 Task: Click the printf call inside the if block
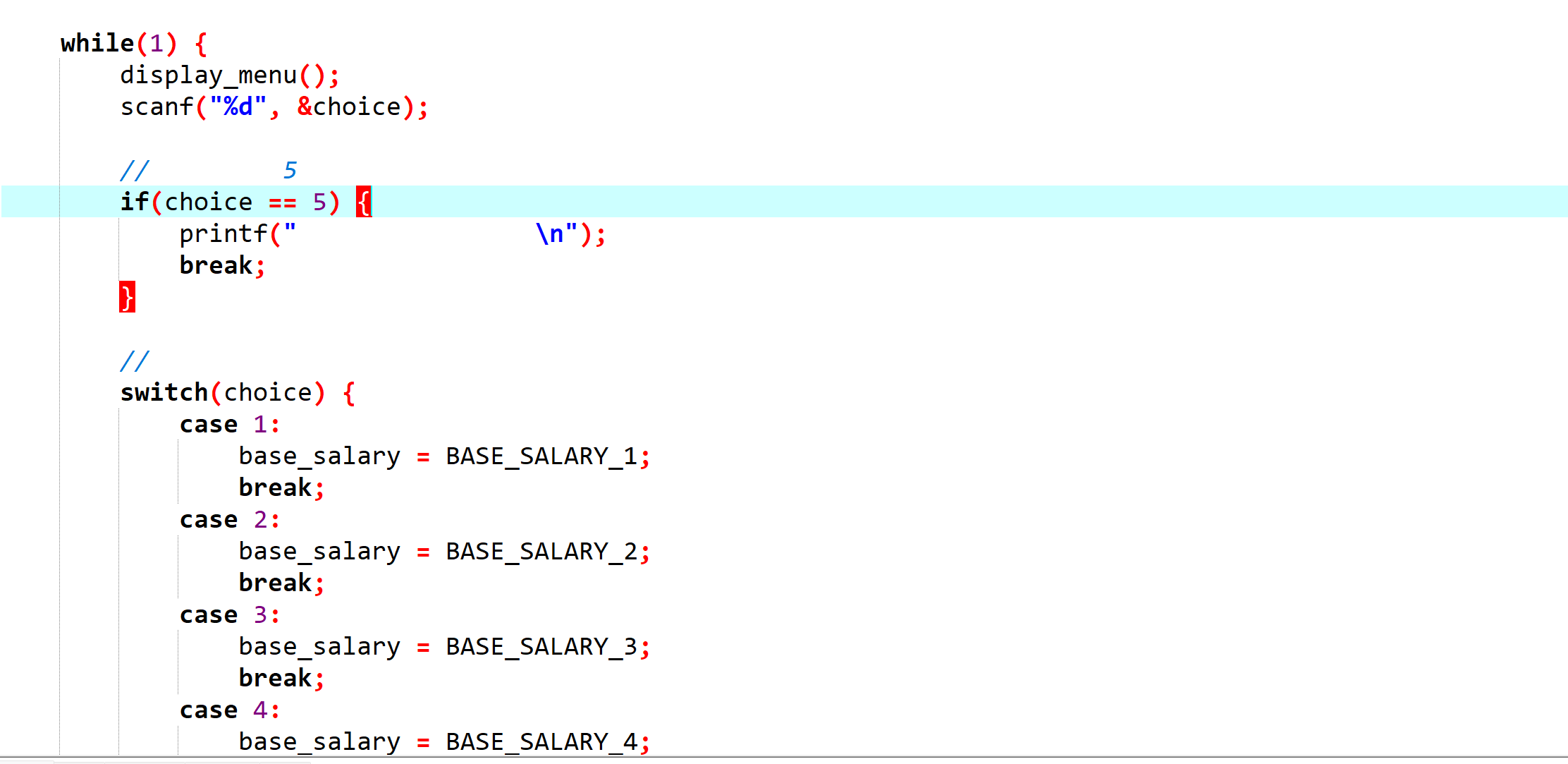pyautogui.click(x=223, y=234)
